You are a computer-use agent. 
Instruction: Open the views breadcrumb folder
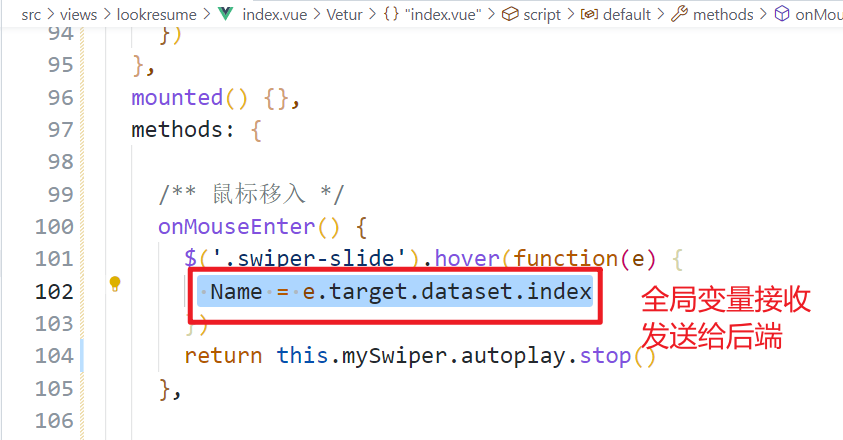click(78, 15)
